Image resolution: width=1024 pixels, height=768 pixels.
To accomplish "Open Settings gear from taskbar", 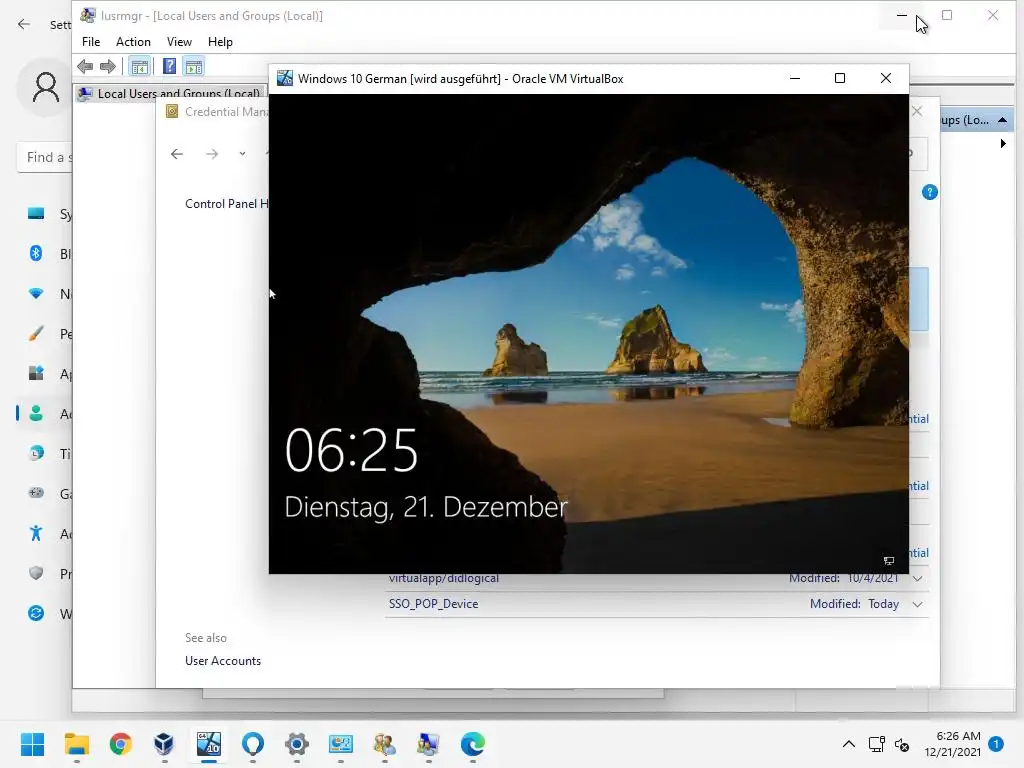I will tap(296, 744).
